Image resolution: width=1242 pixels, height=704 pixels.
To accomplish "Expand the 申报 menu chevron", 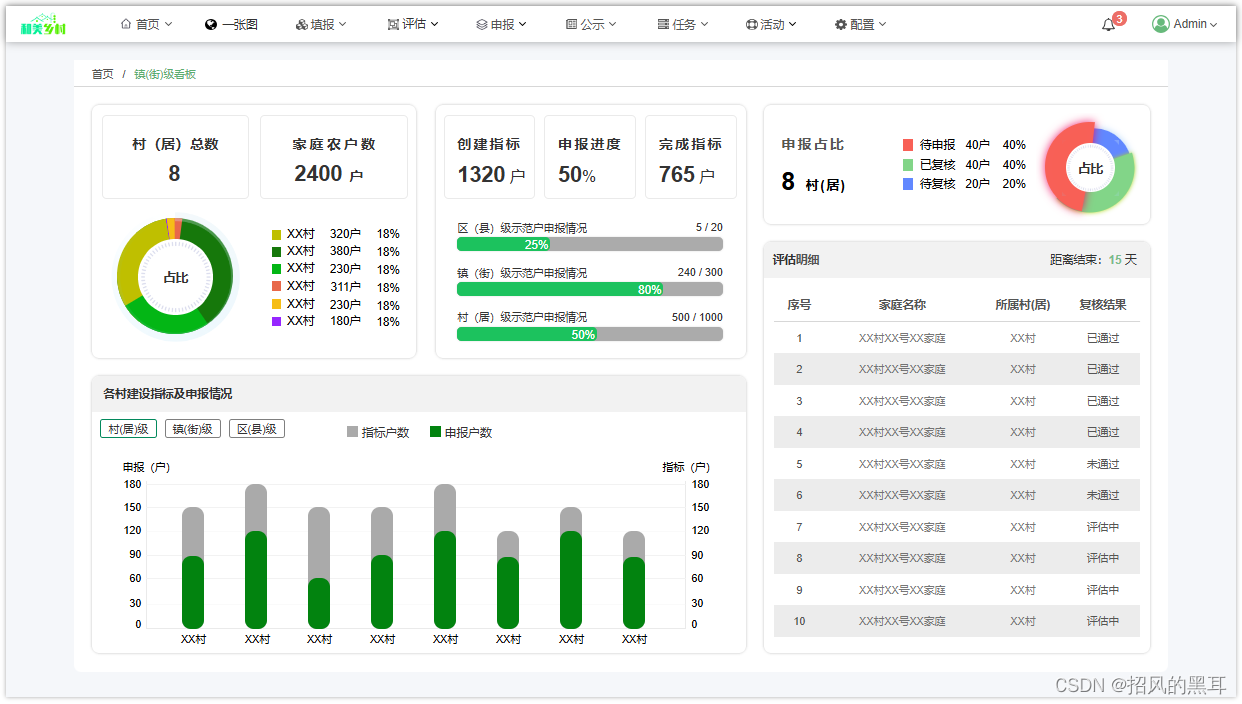I will (523, 24).
